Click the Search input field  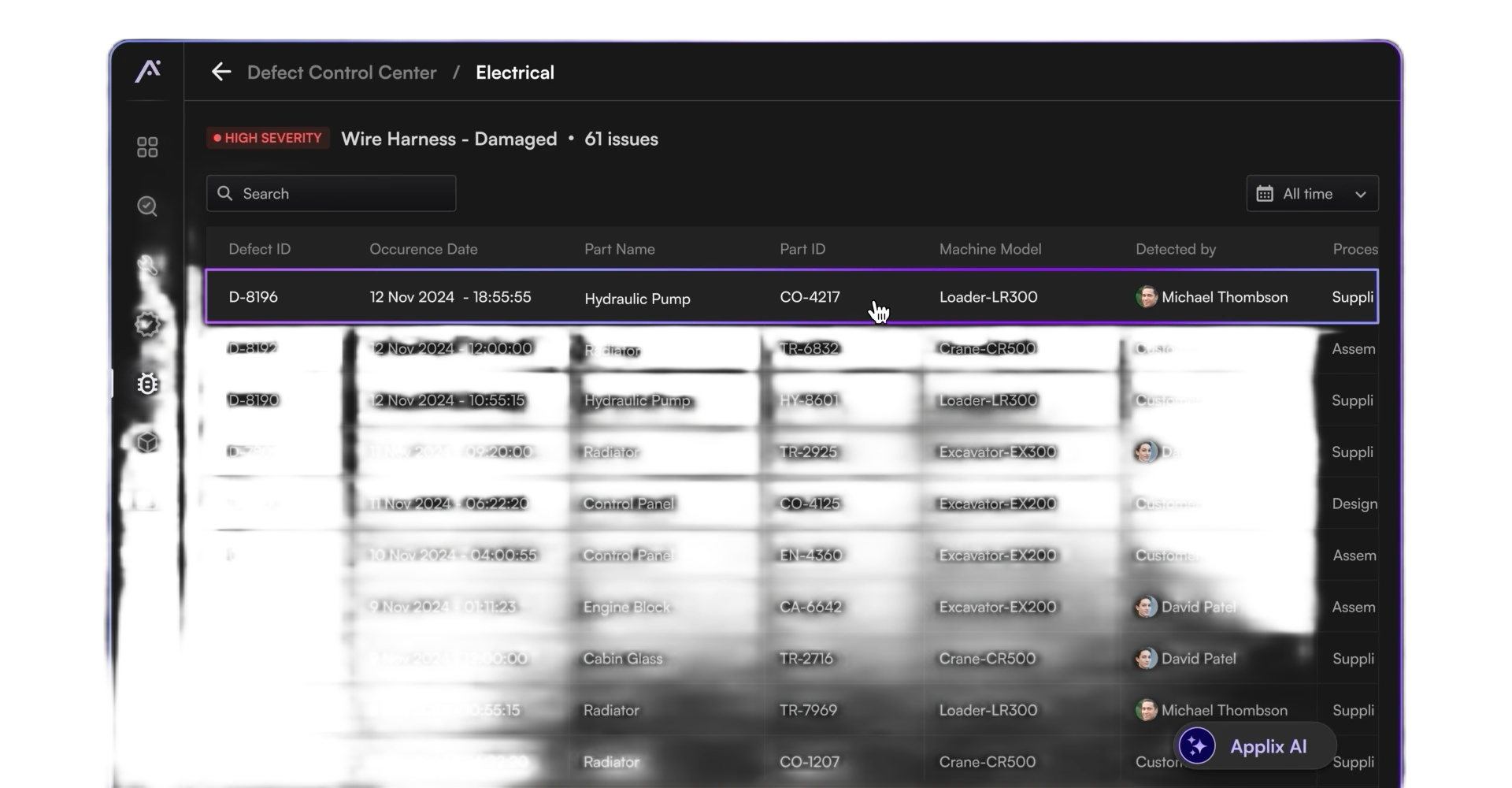332,194
